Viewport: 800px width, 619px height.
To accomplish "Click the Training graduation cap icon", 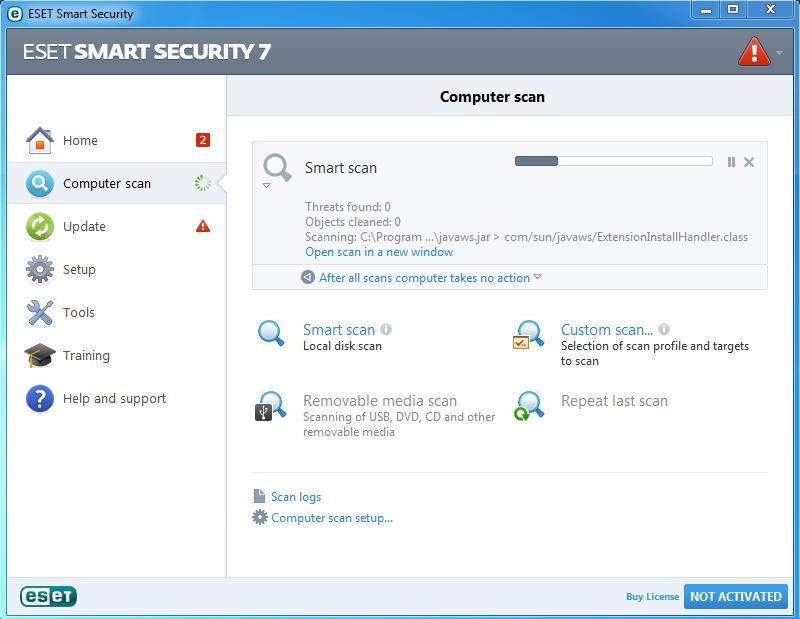I will coord(38,355).
